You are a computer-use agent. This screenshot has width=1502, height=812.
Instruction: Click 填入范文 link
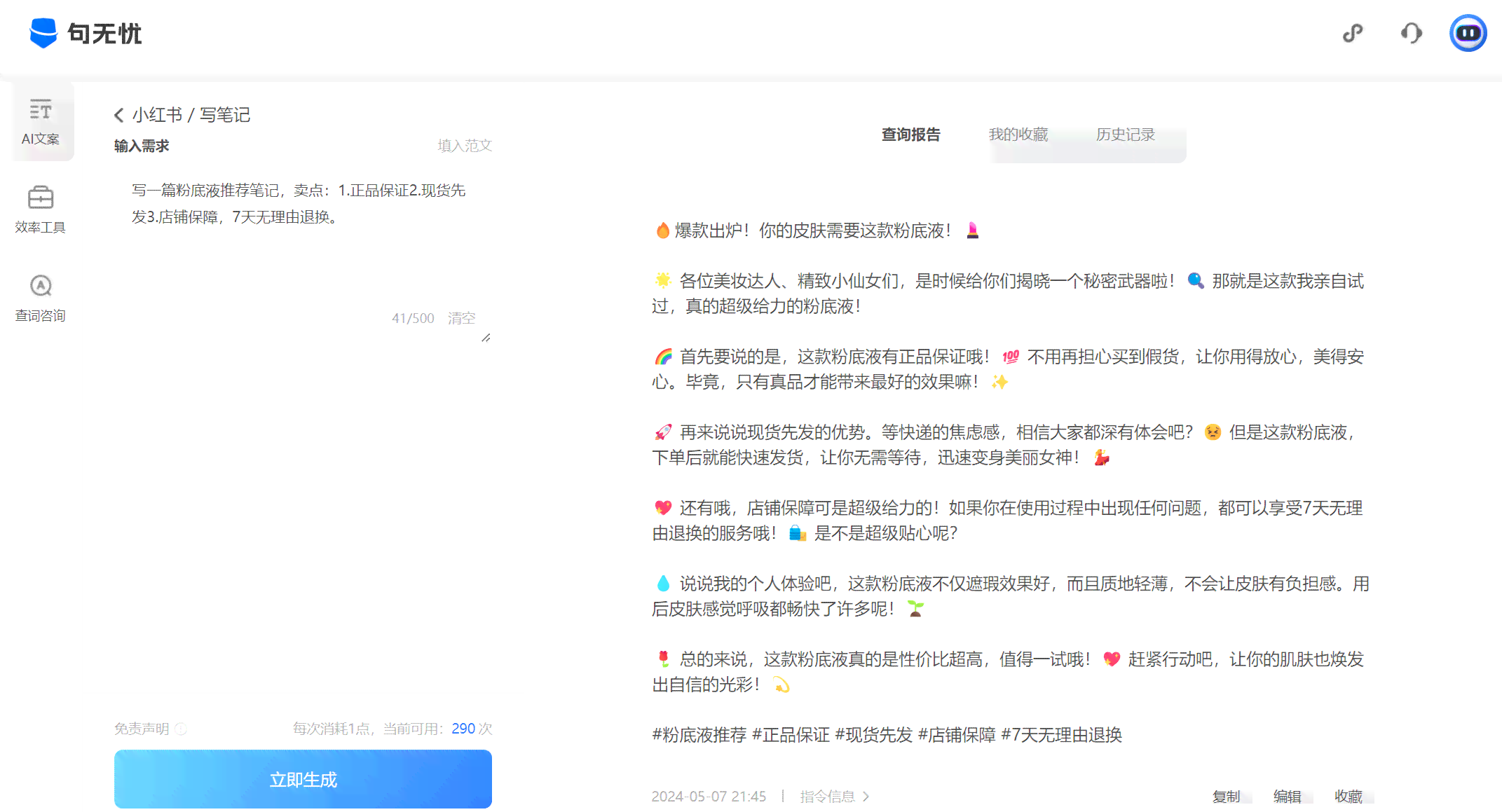point(465,146)
